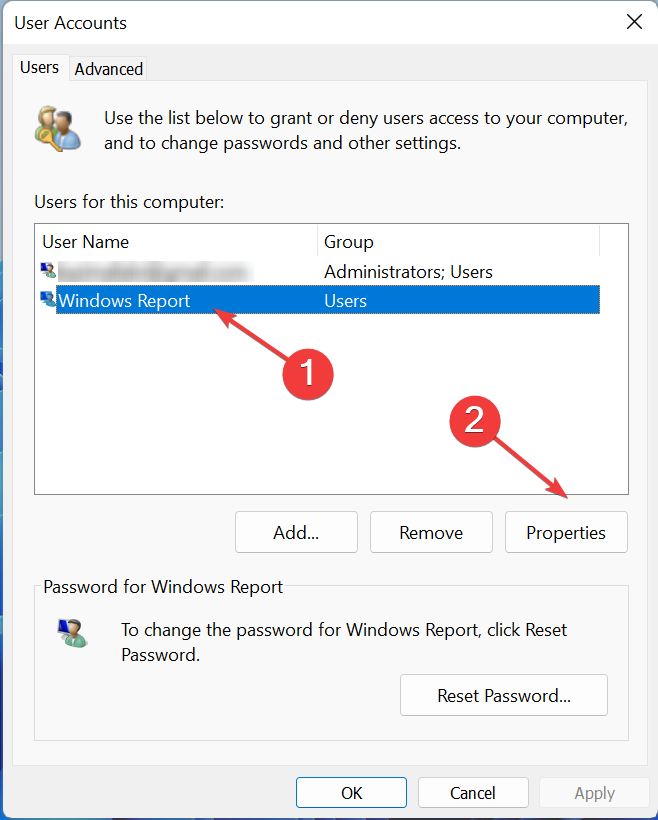This screenshot has width=658, height=820.
Task: Close the User Accounts dialog
Action: pyautogui.click(x=634, y=22)
